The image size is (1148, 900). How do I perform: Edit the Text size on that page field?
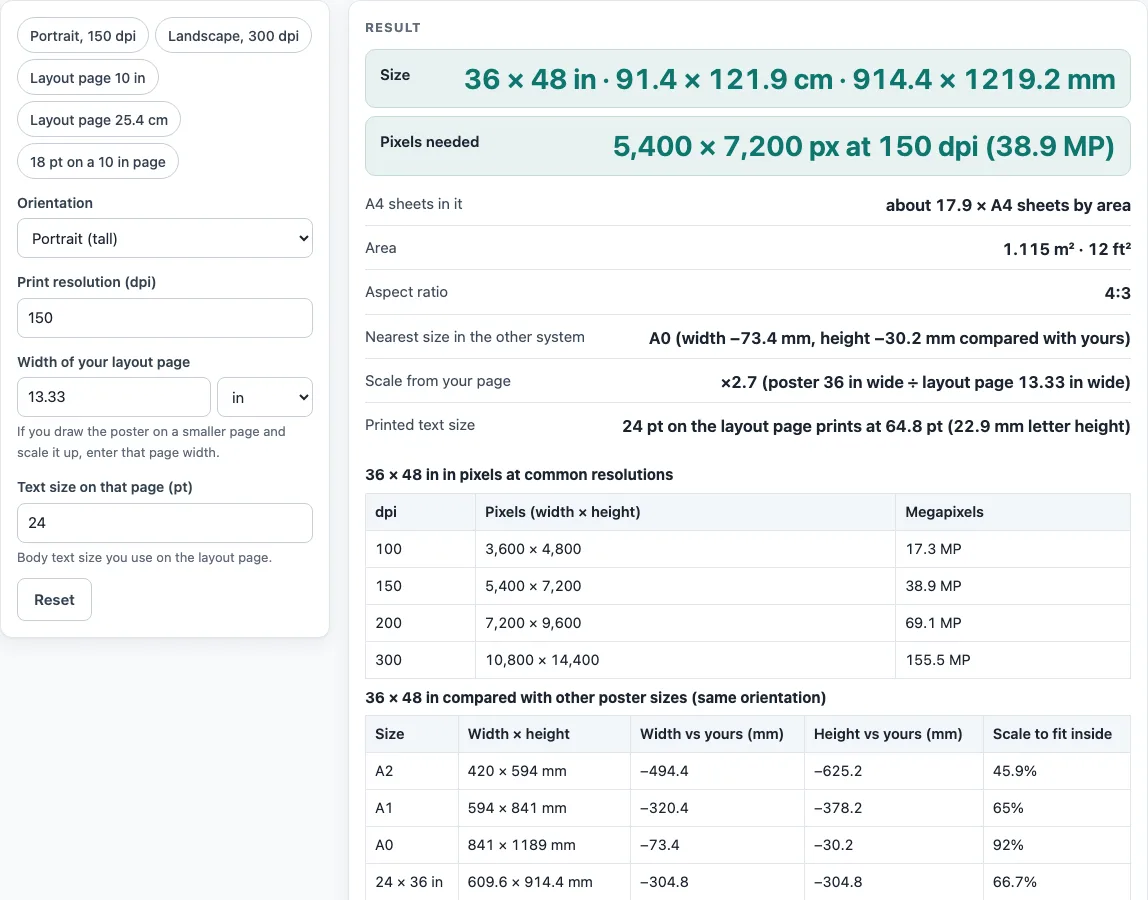tap(165, 523)
